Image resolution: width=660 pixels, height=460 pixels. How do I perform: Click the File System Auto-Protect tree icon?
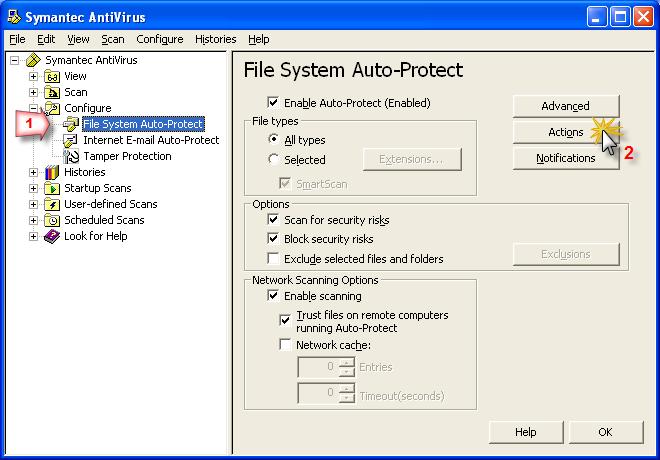71,124
